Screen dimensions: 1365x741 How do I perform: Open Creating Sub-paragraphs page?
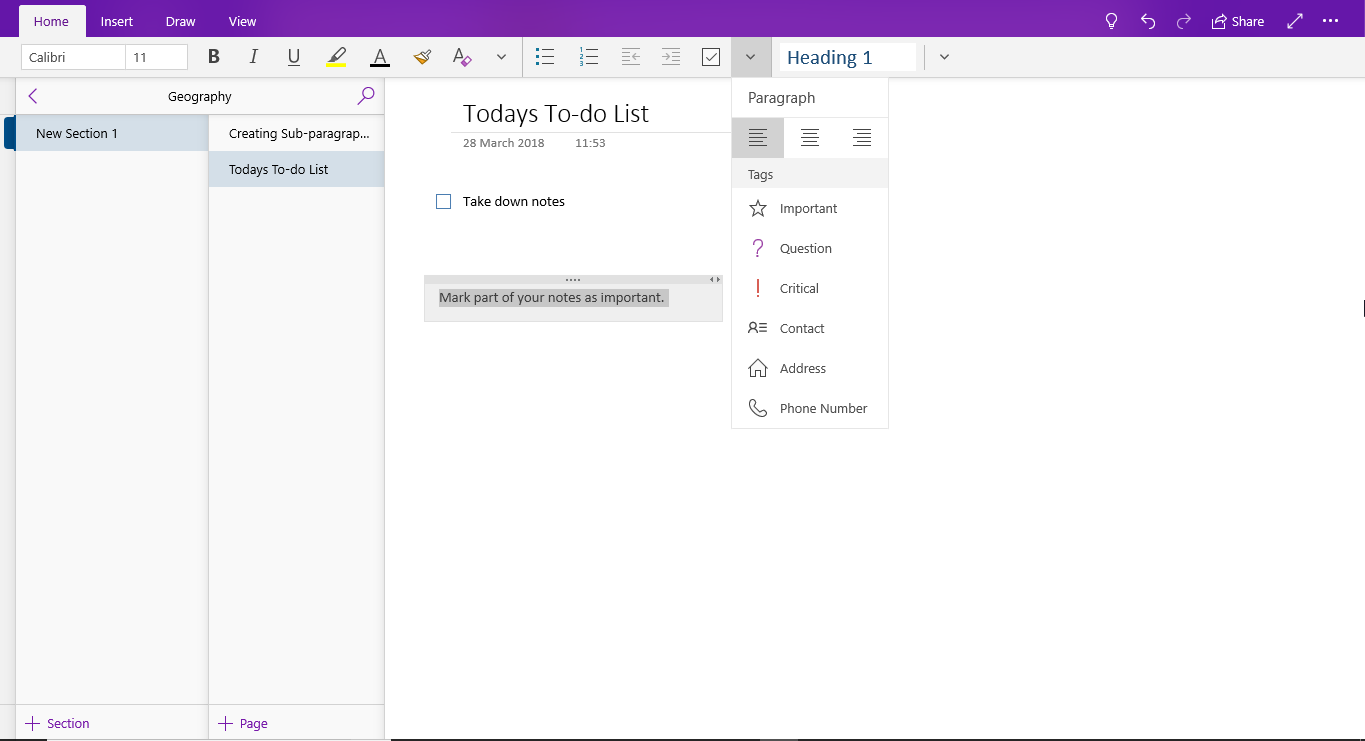pos(296,133)
